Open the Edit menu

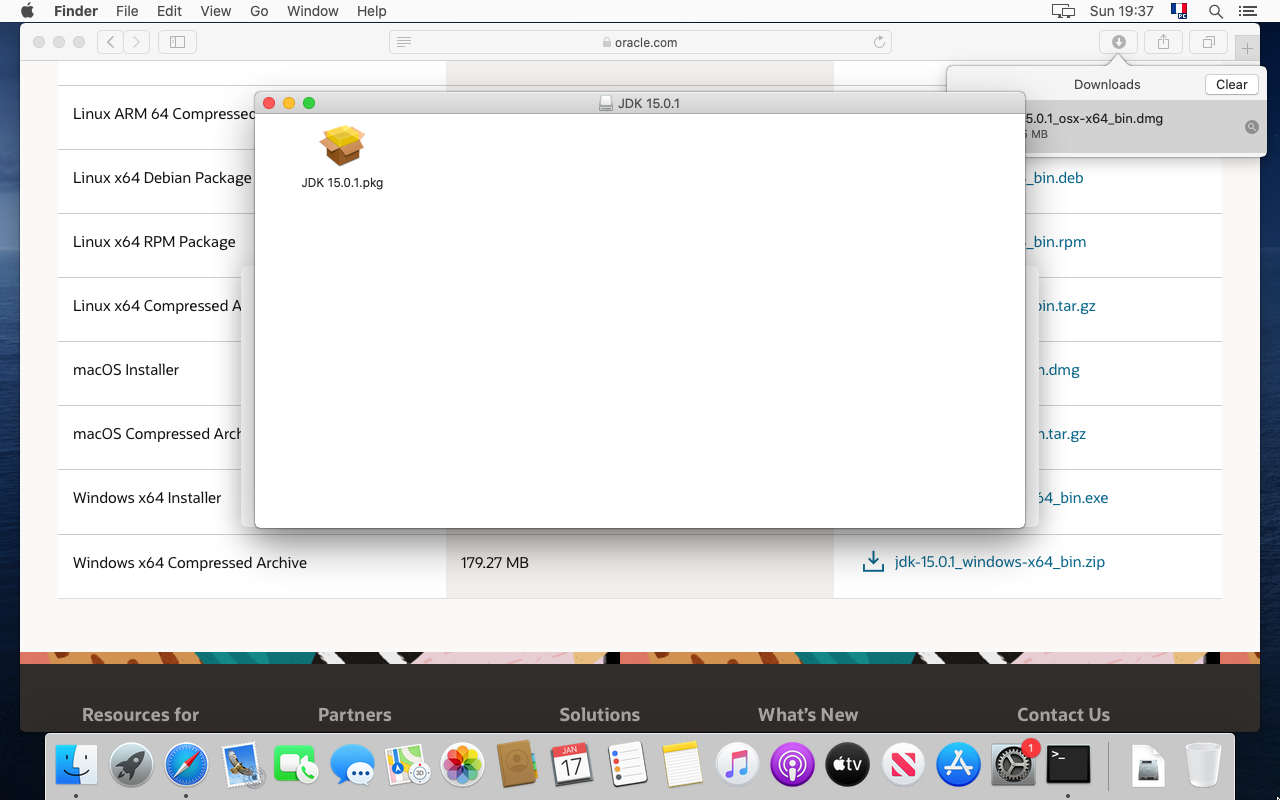169,11
